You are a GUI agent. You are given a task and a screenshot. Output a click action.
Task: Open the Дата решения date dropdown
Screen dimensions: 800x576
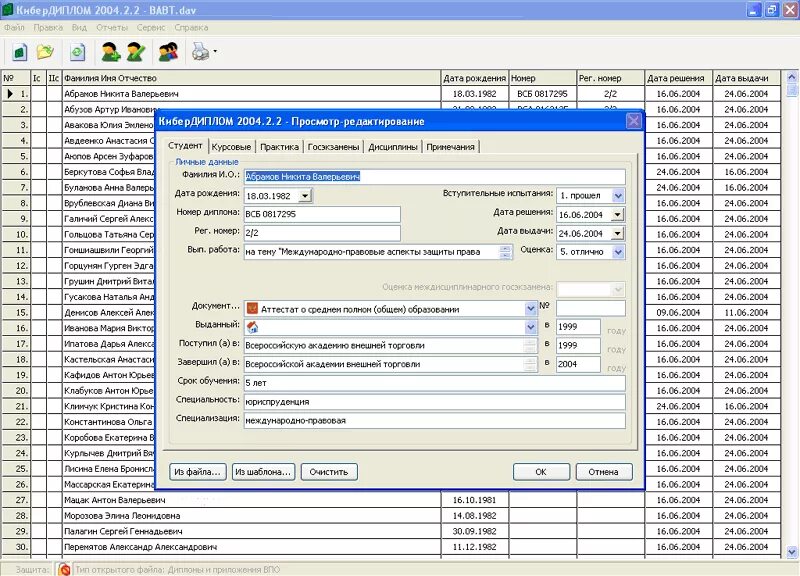pyautogui.click(x=618, y=215)
